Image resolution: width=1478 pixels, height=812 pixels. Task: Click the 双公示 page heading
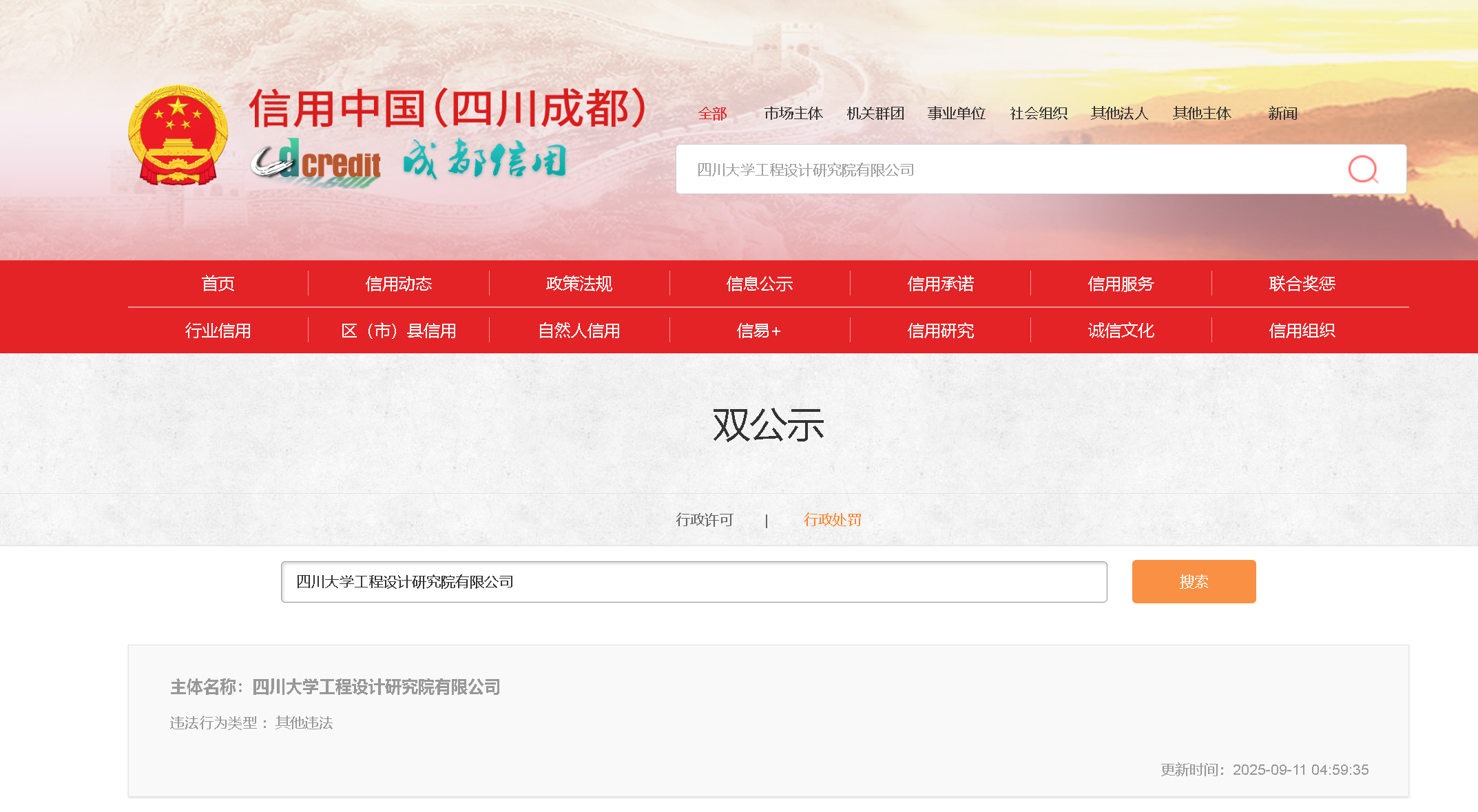click(x=768, y=425)
